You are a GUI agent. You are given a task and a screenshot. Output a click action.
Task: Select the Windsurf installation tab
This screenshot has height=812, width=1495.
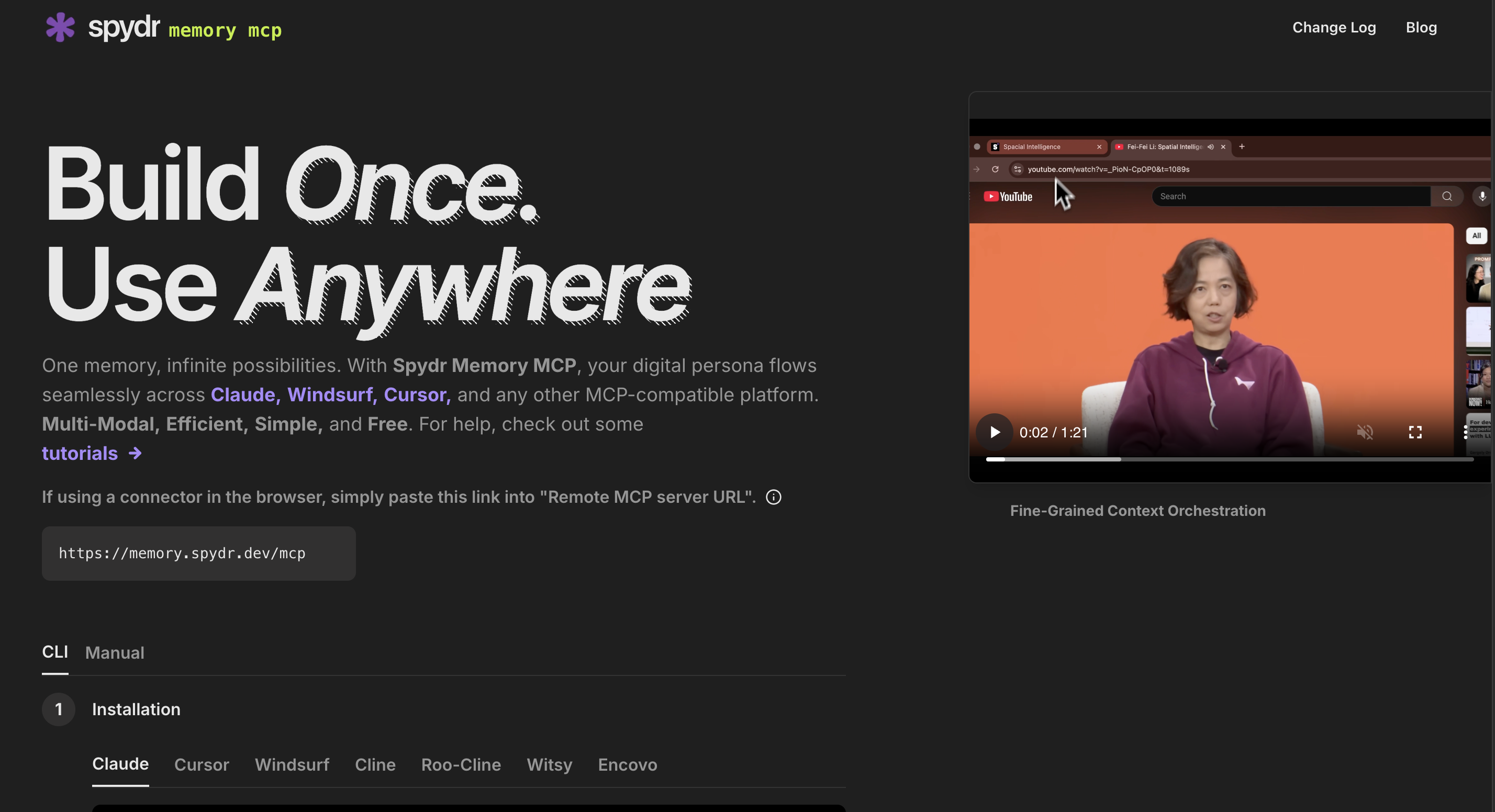pyautogui.click(x=292, y=765)
